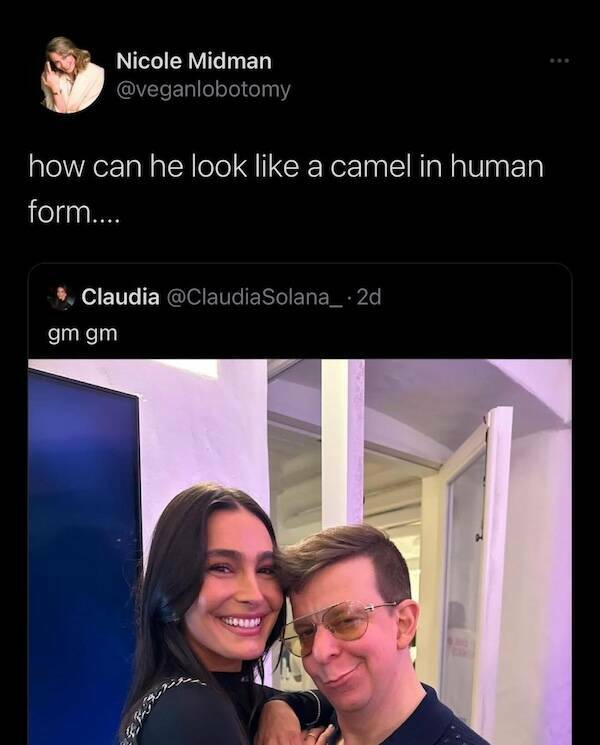The height and width of the screenshot is (745, 600).
Task: Click the open white door in photo
Action: point(475,560)
